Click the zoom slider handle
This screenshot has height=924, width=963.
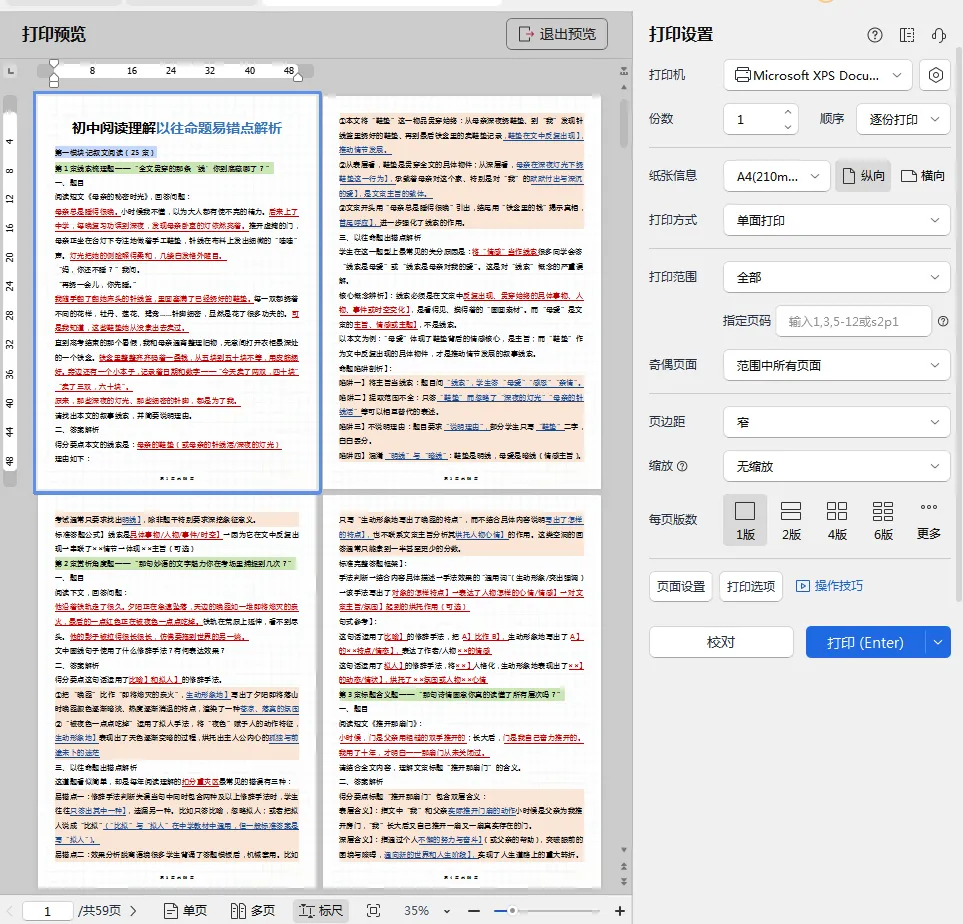512,911
